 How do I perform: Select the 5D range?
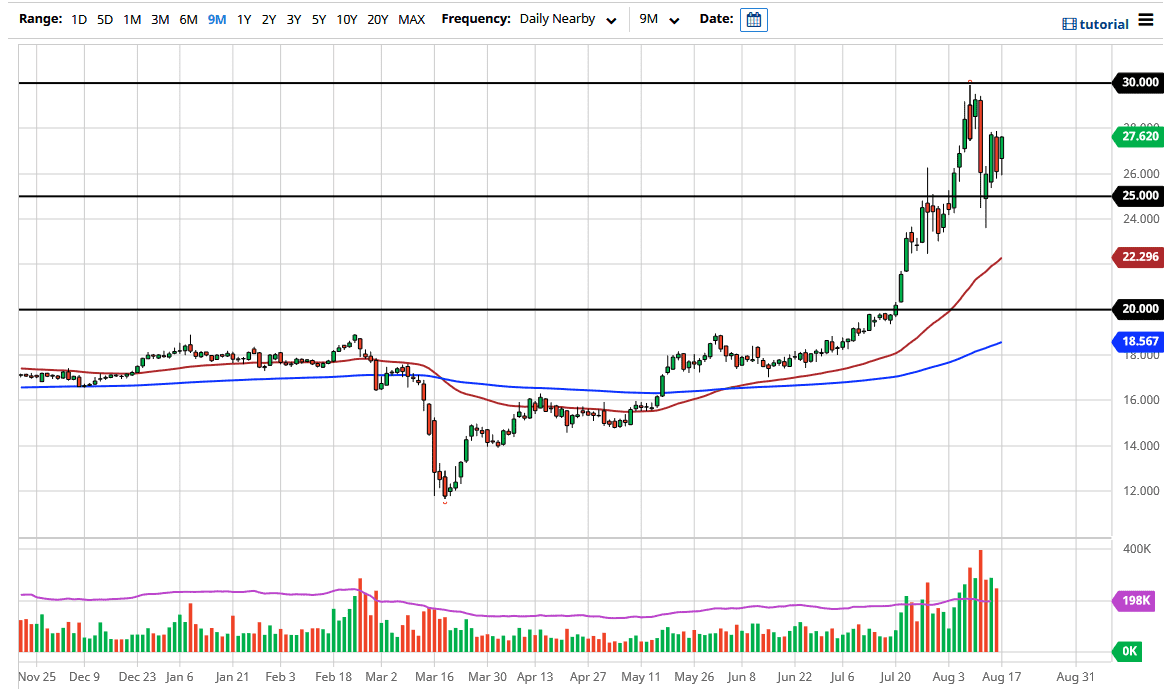point(105,19)
